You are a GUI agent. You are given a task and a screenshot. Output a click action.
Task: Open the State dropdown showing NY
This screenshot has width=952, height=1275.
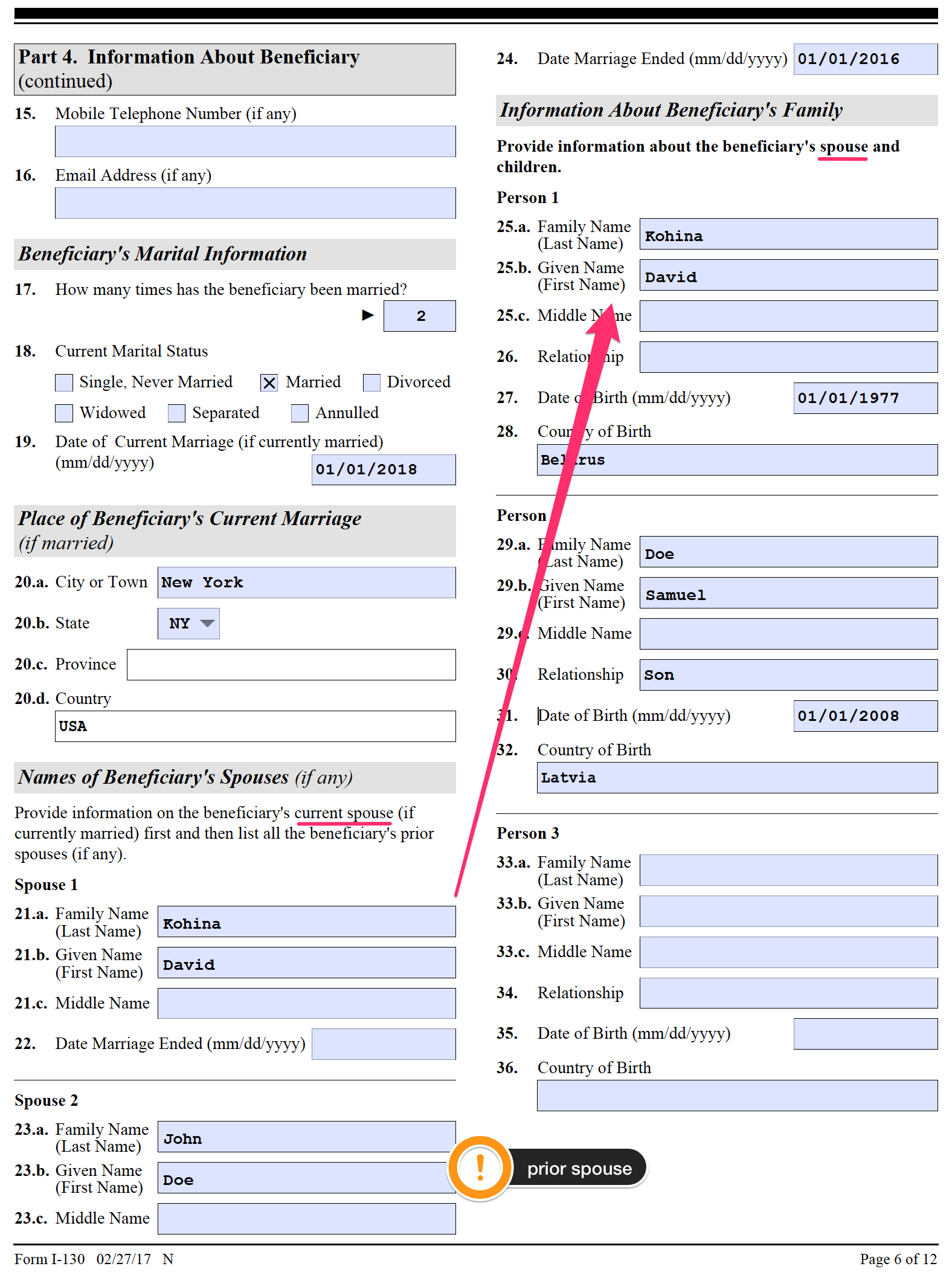click(188, 624)
